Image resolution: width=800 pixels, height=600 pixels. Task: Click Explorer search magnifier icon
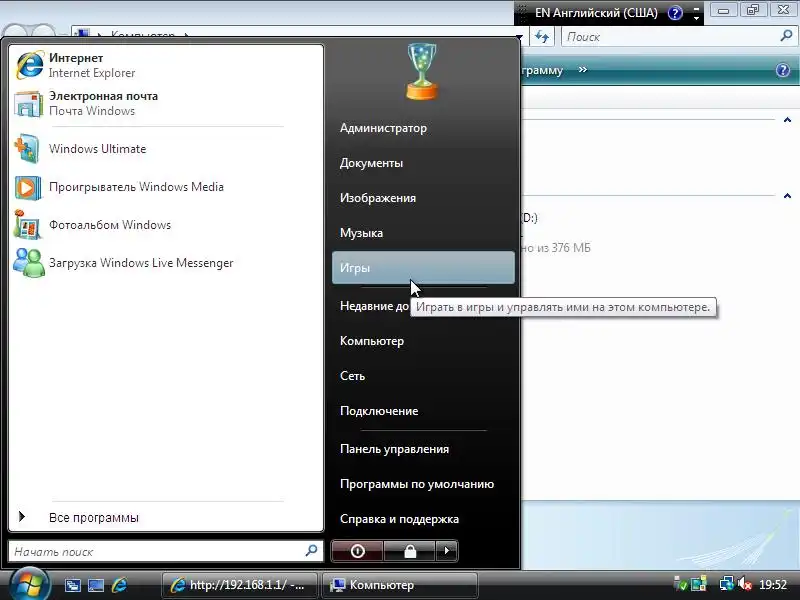786,36
